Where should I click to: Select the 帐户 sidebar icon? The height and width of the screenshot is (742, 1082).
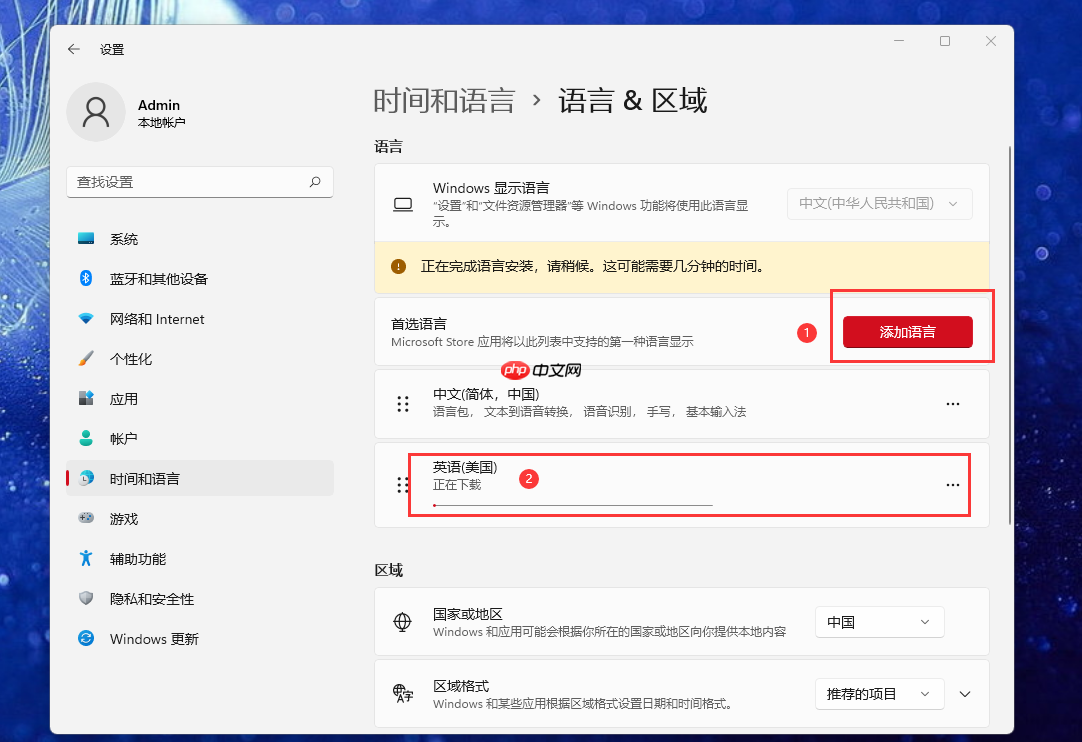tap(85, 438)
